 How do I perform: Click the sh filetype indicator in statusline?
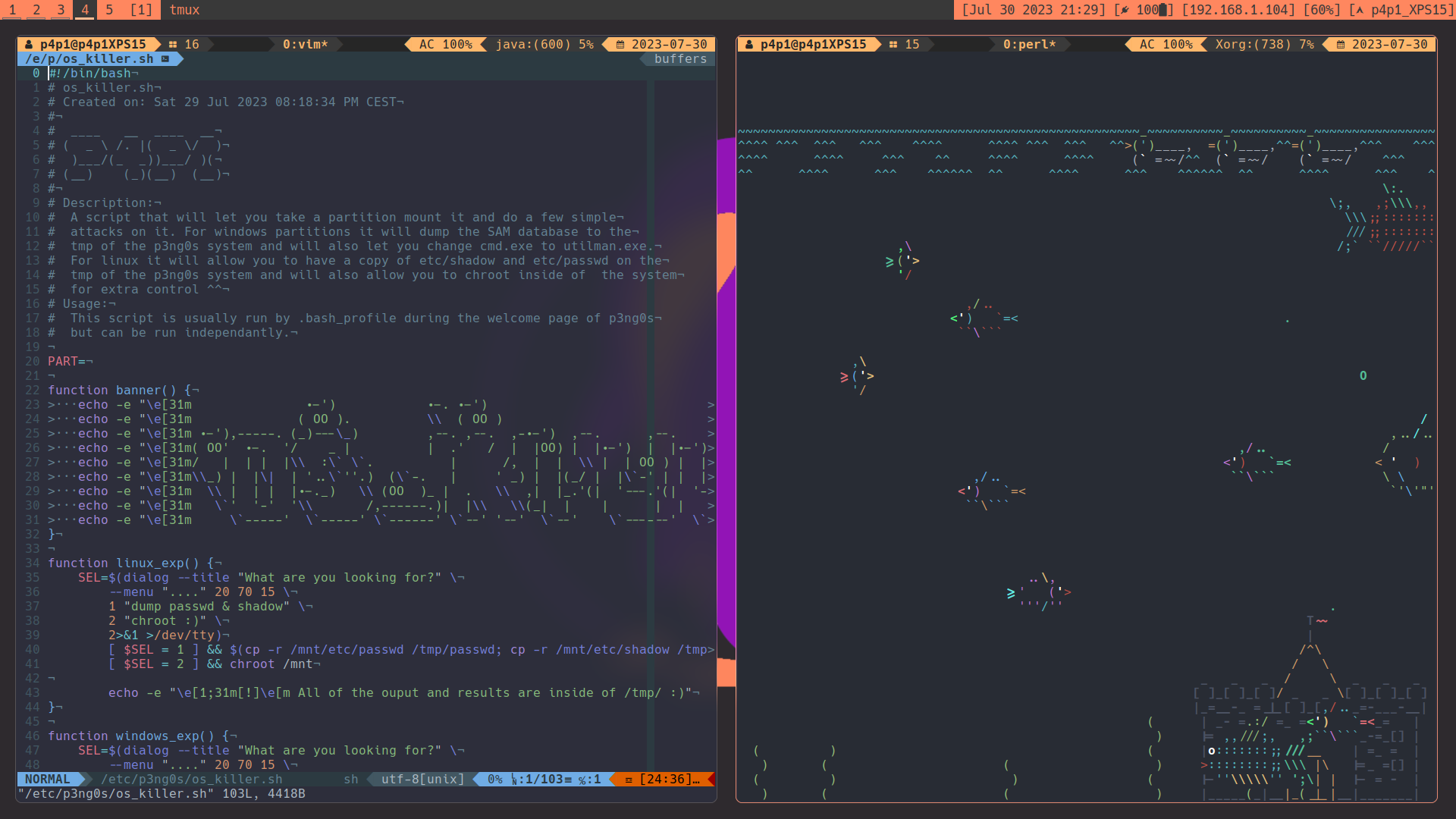point(351,780)
